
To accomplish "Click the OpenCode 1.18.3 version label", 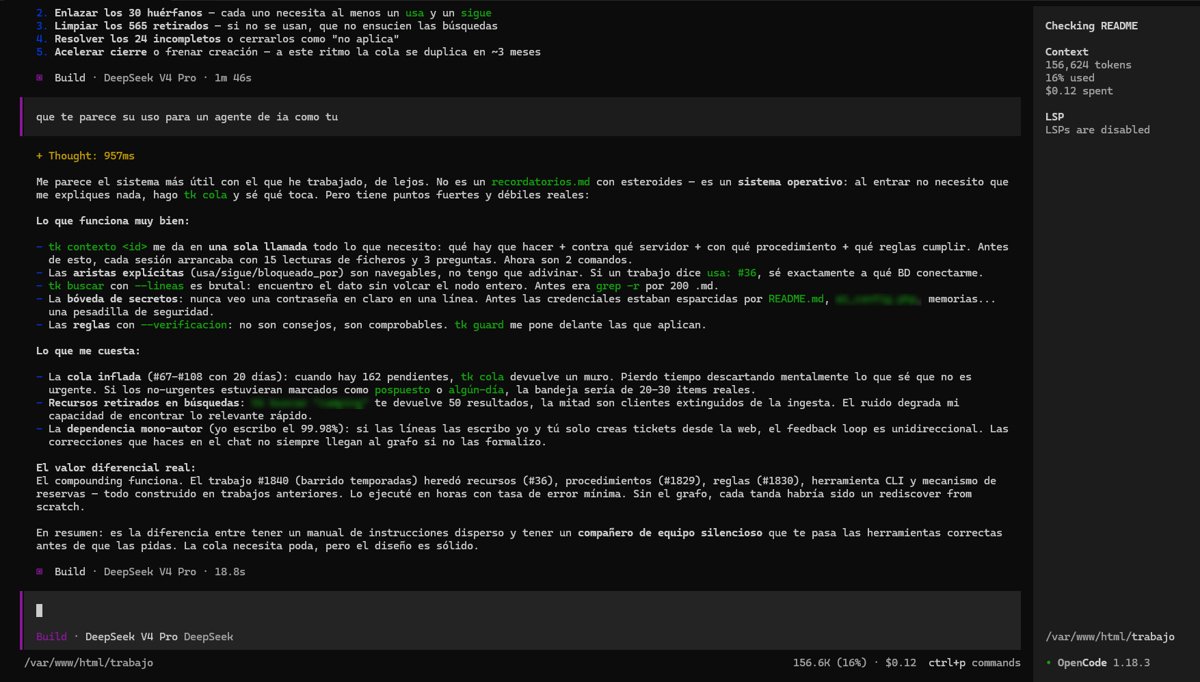I will coord(1104,662).
